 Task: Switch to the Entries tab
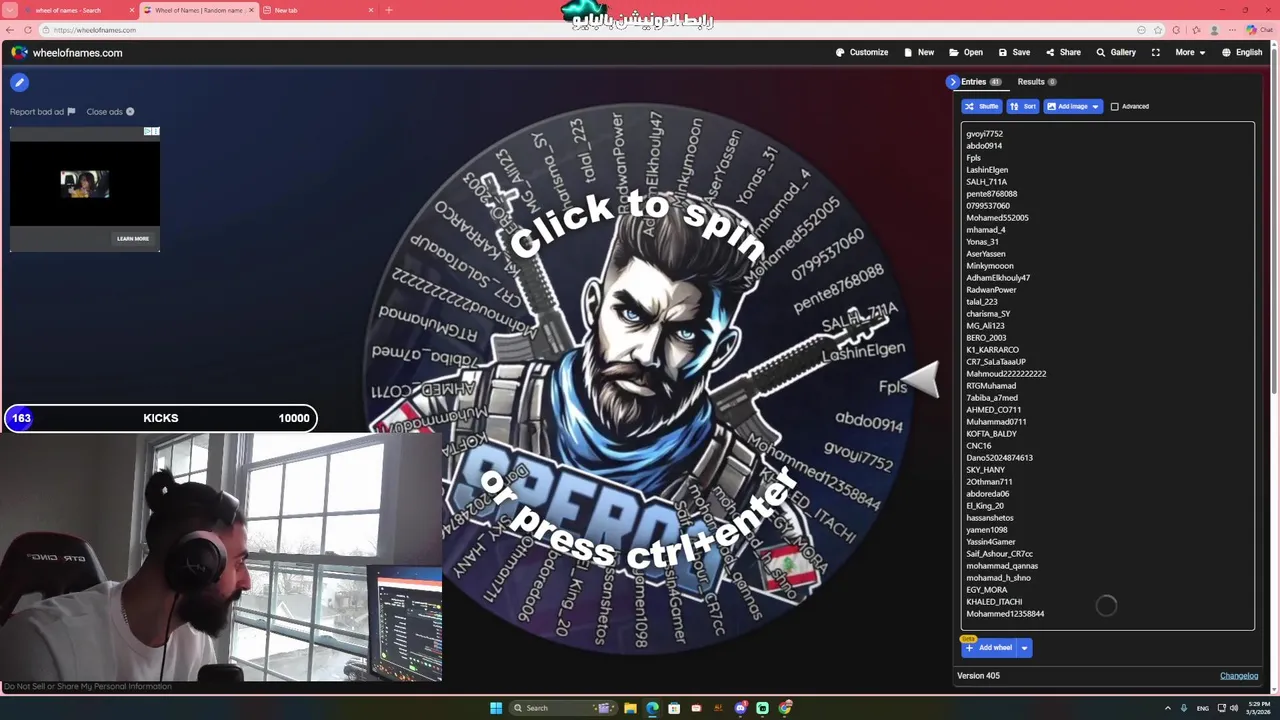(980, 82)
